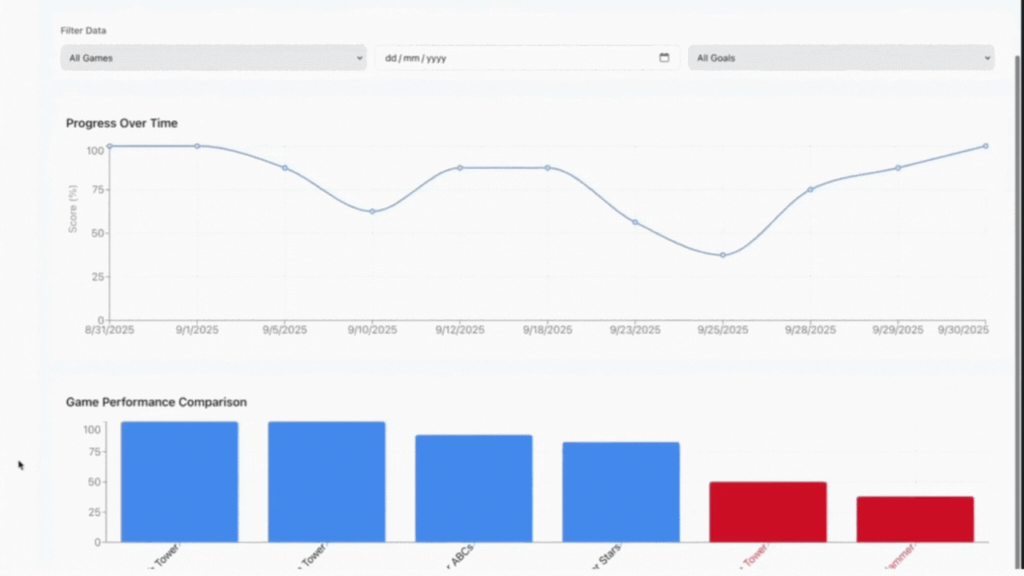Viewport: 1024px width, 576px height.
Task: Click the 9/30/2025 final data point
Action: coord(985,146)
